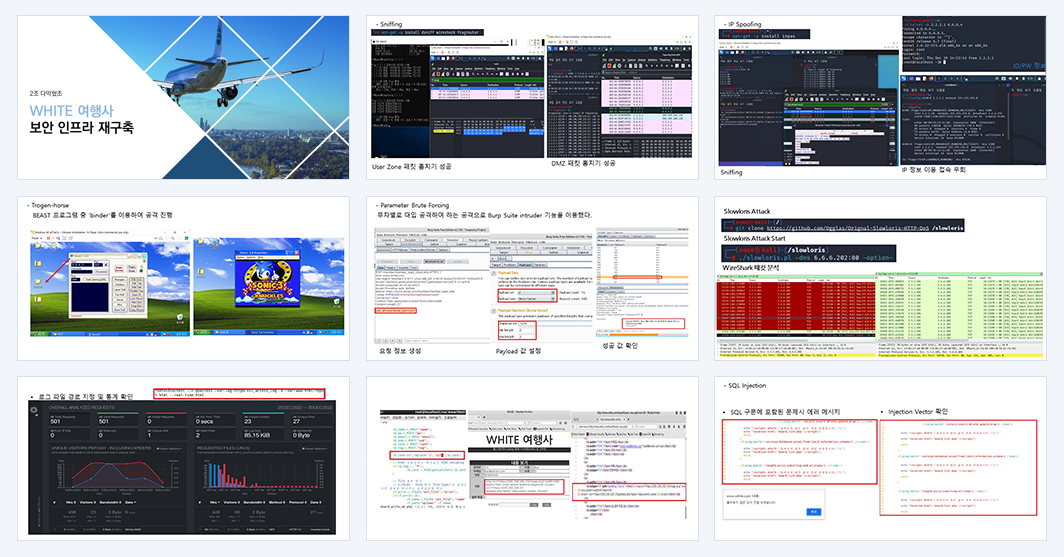Click caption 'DMZ 패킷 훔치기 성공'

coord(583,164)
